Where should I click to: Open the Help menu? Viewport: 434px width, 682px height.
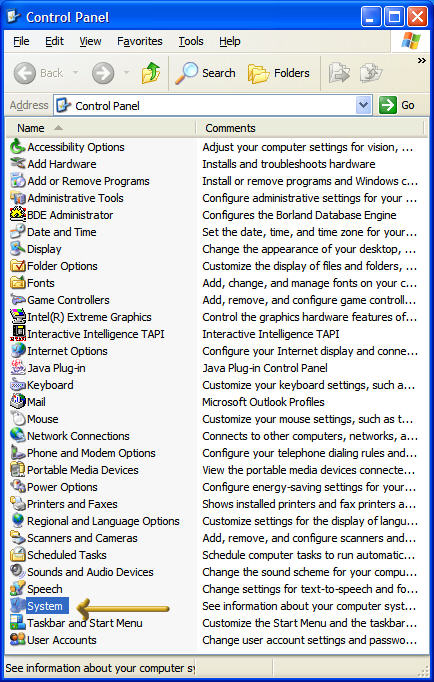point(230,41)
